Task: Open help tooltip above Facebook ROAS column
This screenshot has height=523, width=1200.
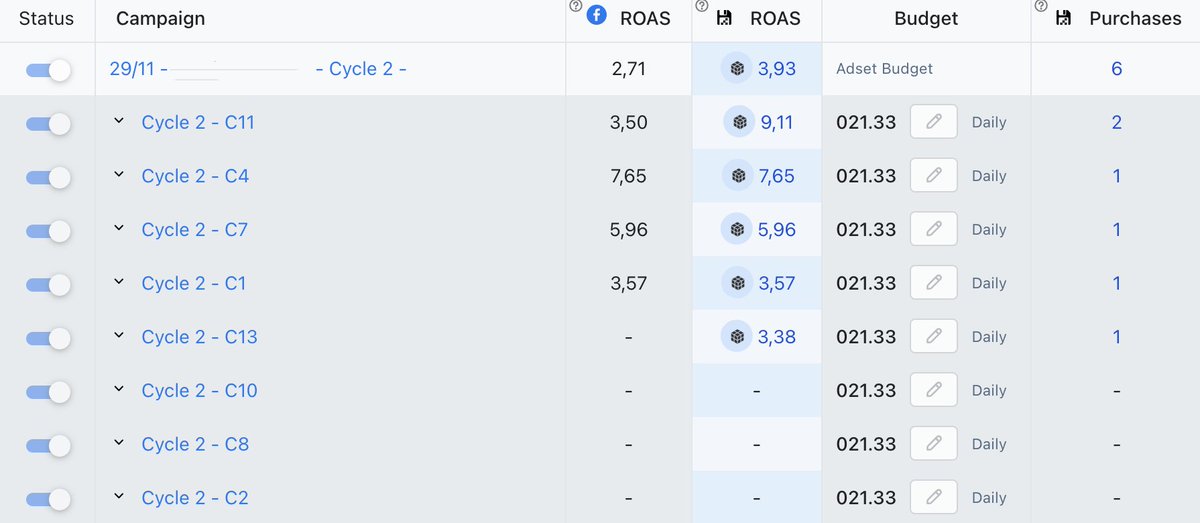Action: tap(576, 6)
